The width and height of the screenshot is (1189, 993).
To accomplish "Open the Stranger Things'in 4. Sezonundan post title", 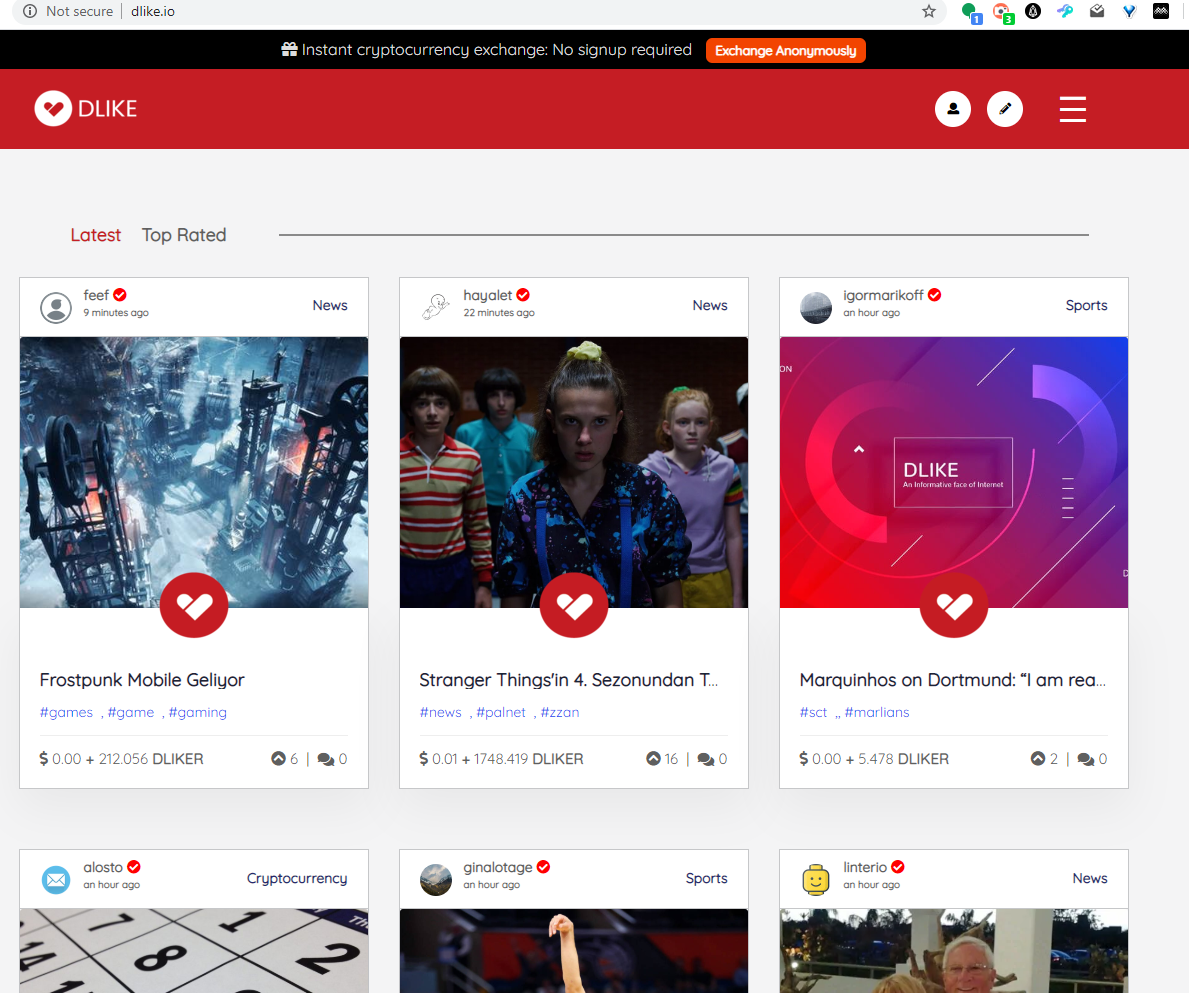I will 569,680.
